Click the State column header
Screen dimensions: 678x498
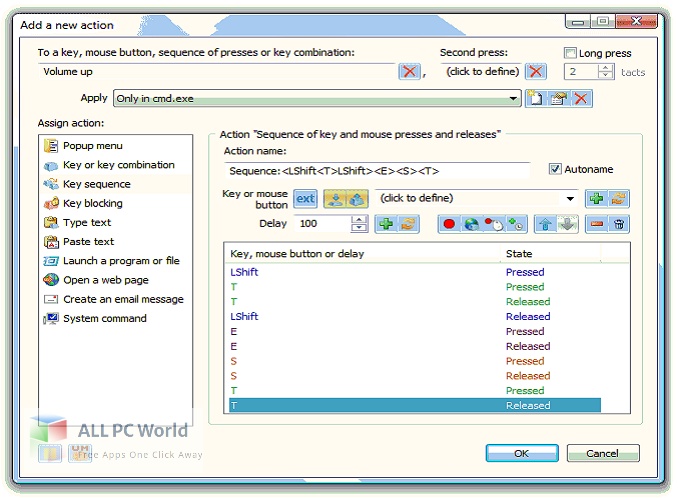point(550,254)
